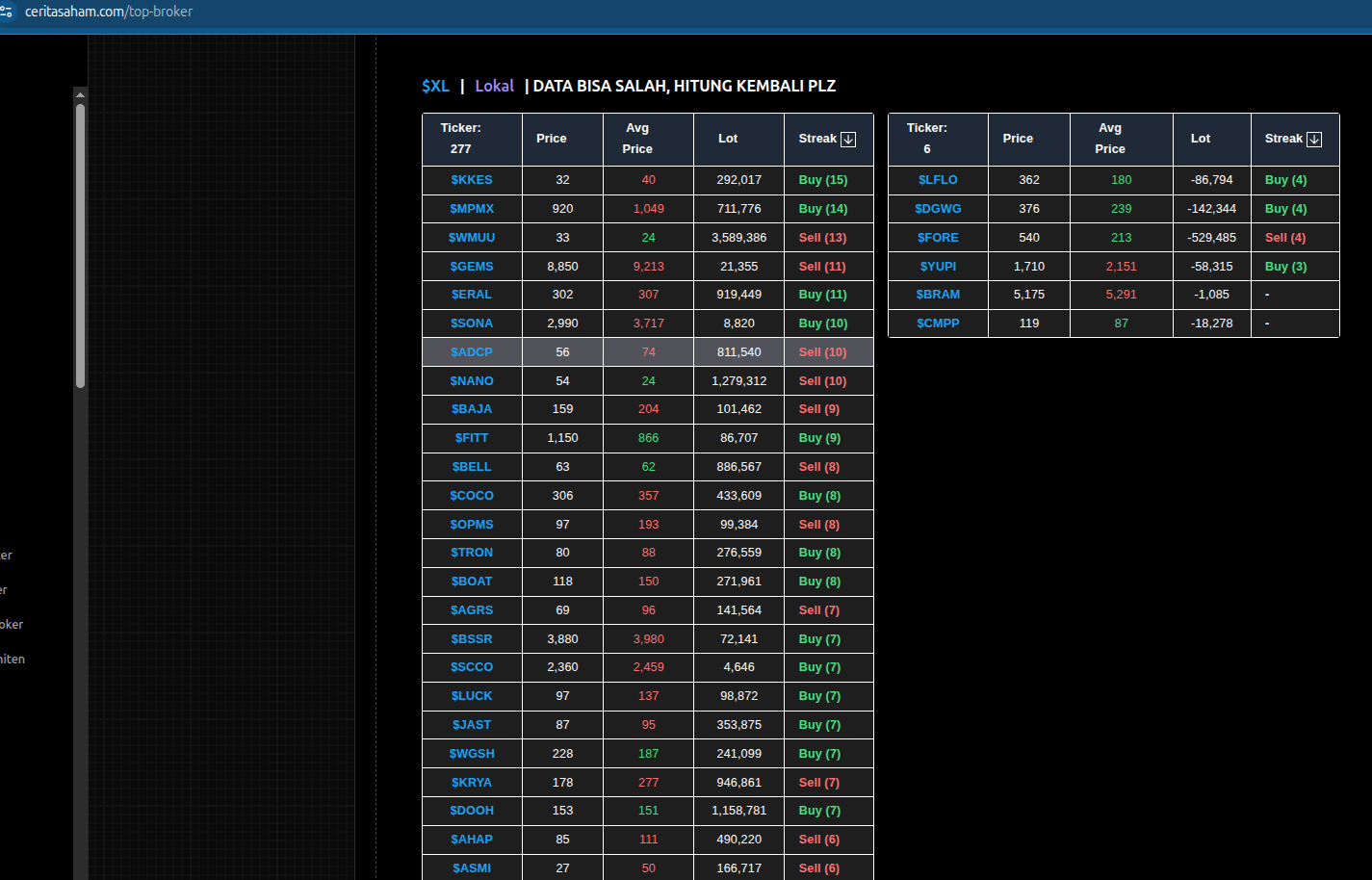
Task: Click the average price 5,291
Action: click(x=1122, y=295)
